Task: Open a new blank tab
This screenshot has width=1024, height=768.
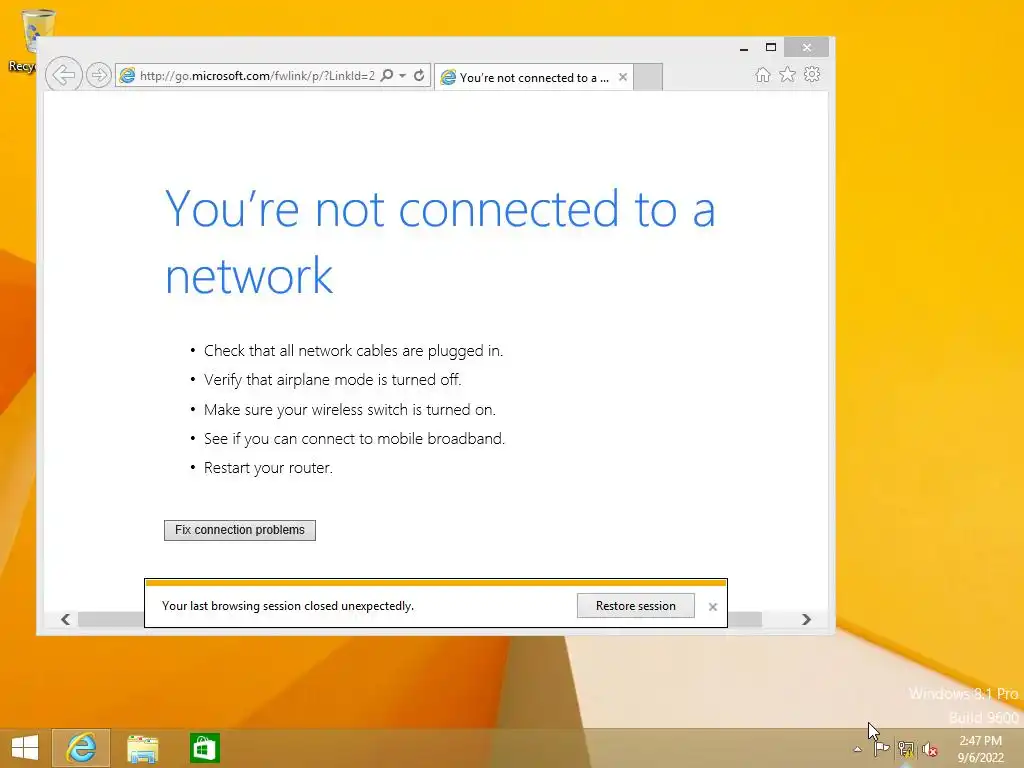Action: [648, 77]
